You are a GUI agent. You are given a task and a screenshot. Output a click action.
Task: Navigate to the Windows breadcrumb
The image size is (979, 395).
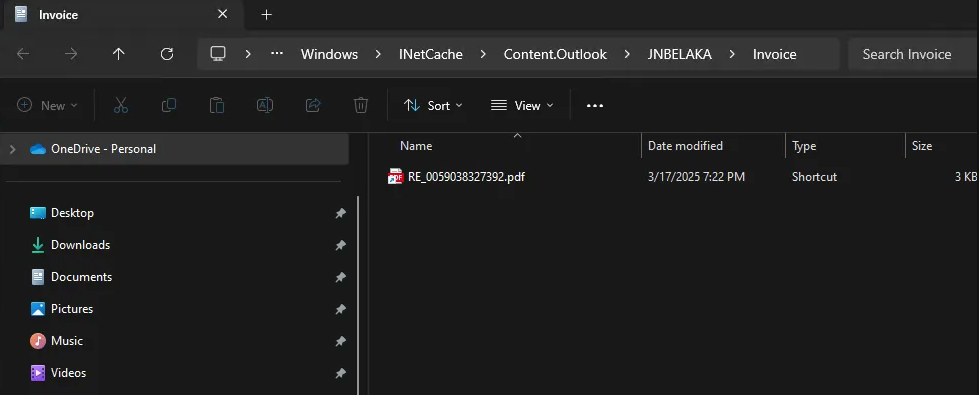click(330, 54)
